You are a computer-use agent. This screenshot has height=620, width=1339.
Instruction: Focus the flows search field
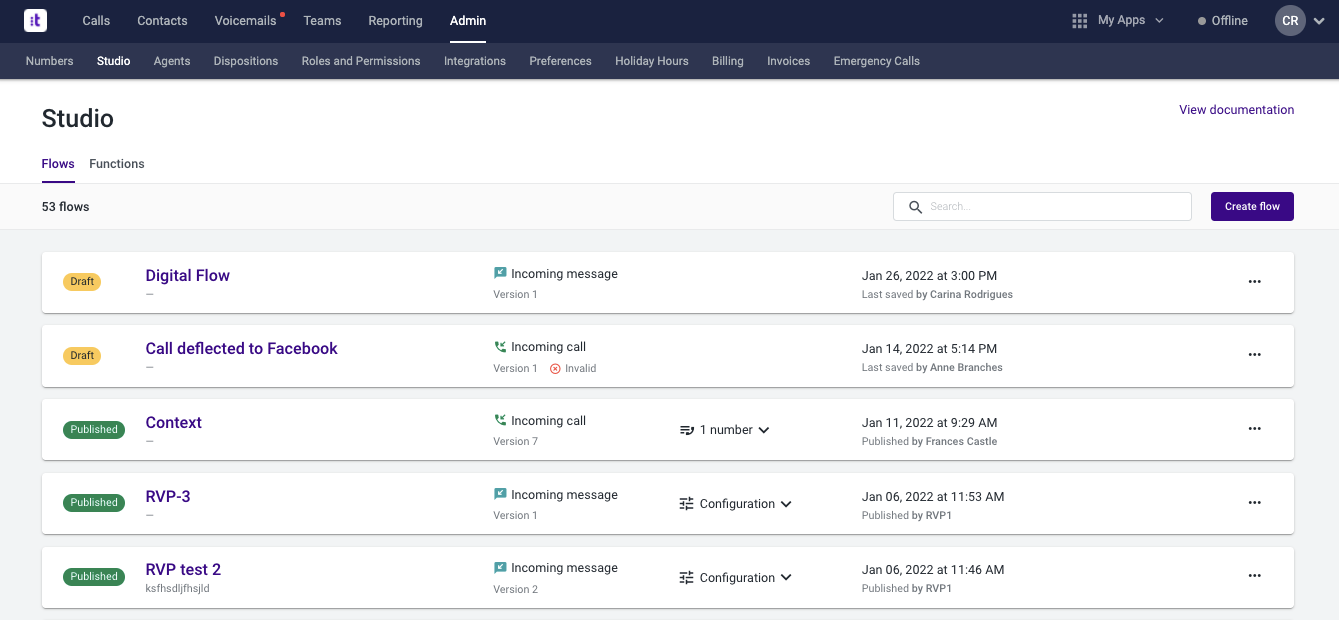[1042, 207]
